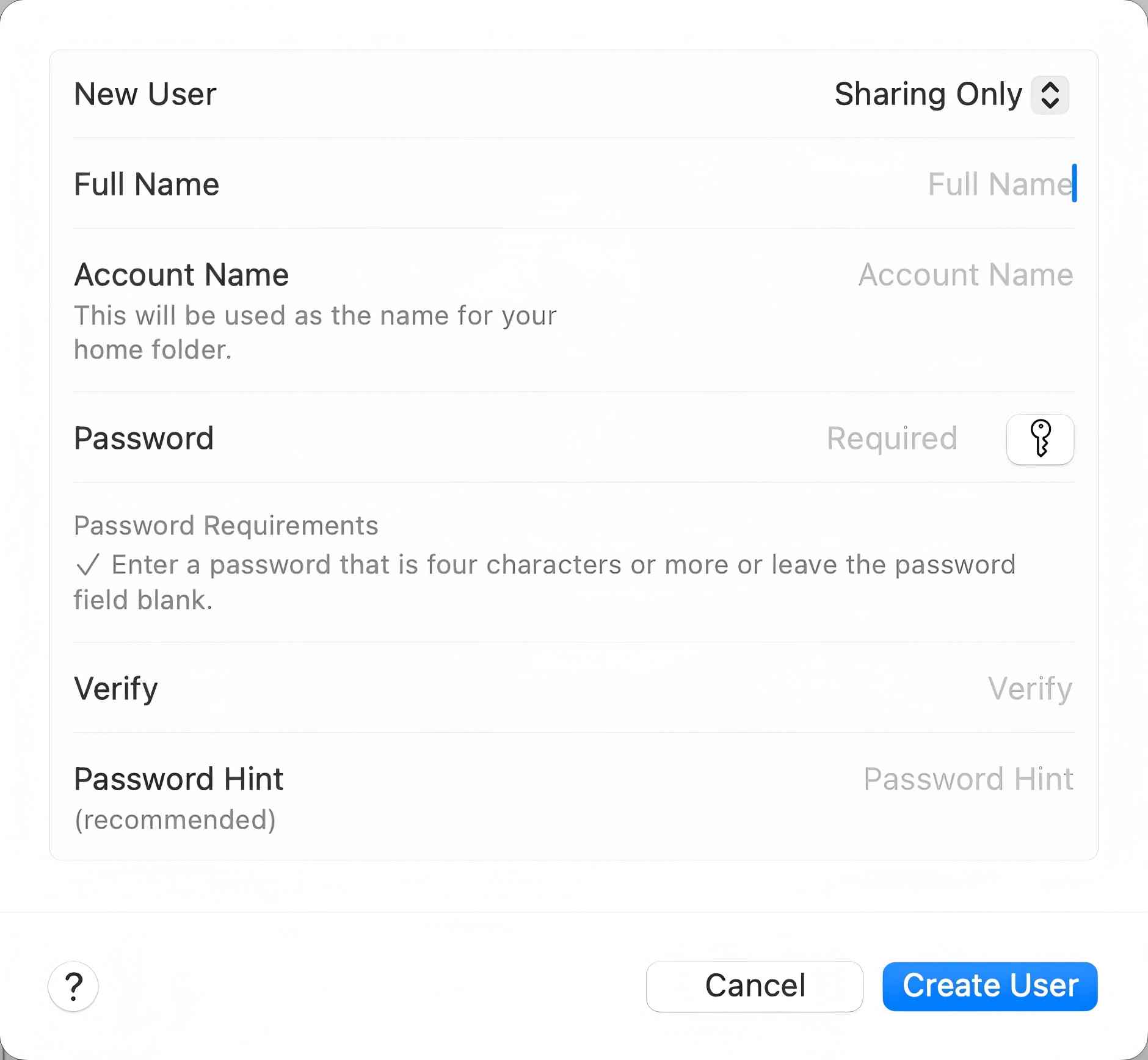The height and width of the screenshot is (1060, 1148).
Task: Click the Password Hint row label
Action: tap(178, 779)
